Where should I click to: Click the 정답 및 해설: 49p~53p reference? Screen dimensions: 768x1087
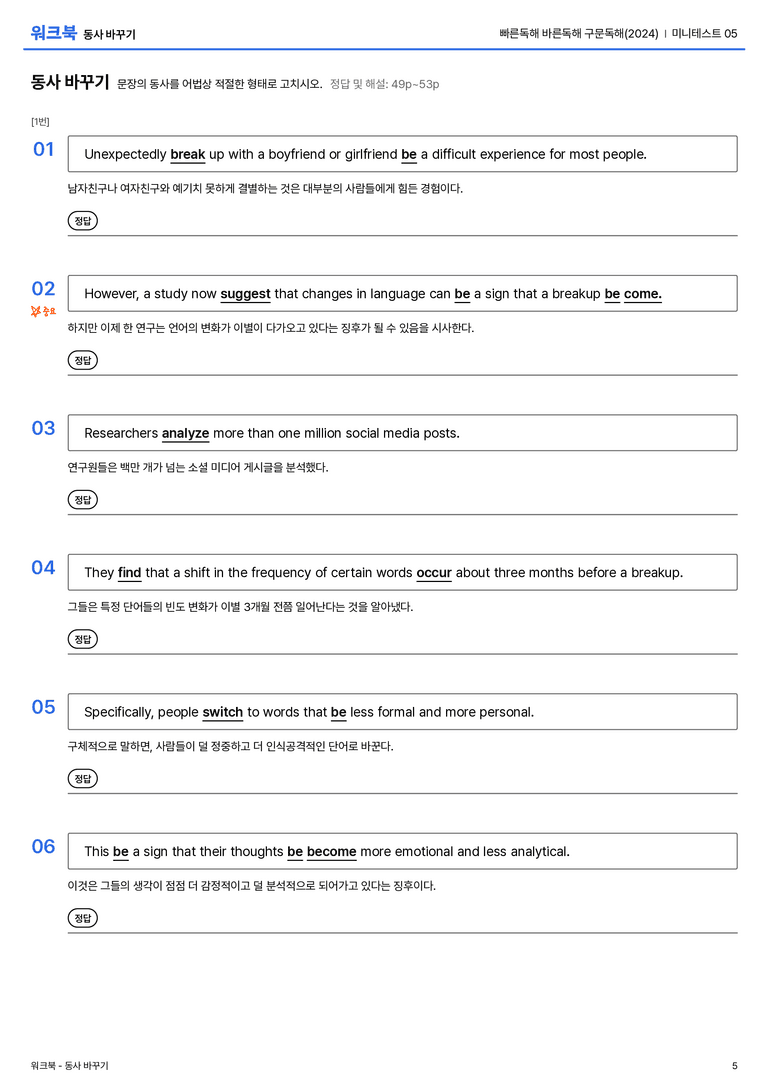[x=385, y=84]
